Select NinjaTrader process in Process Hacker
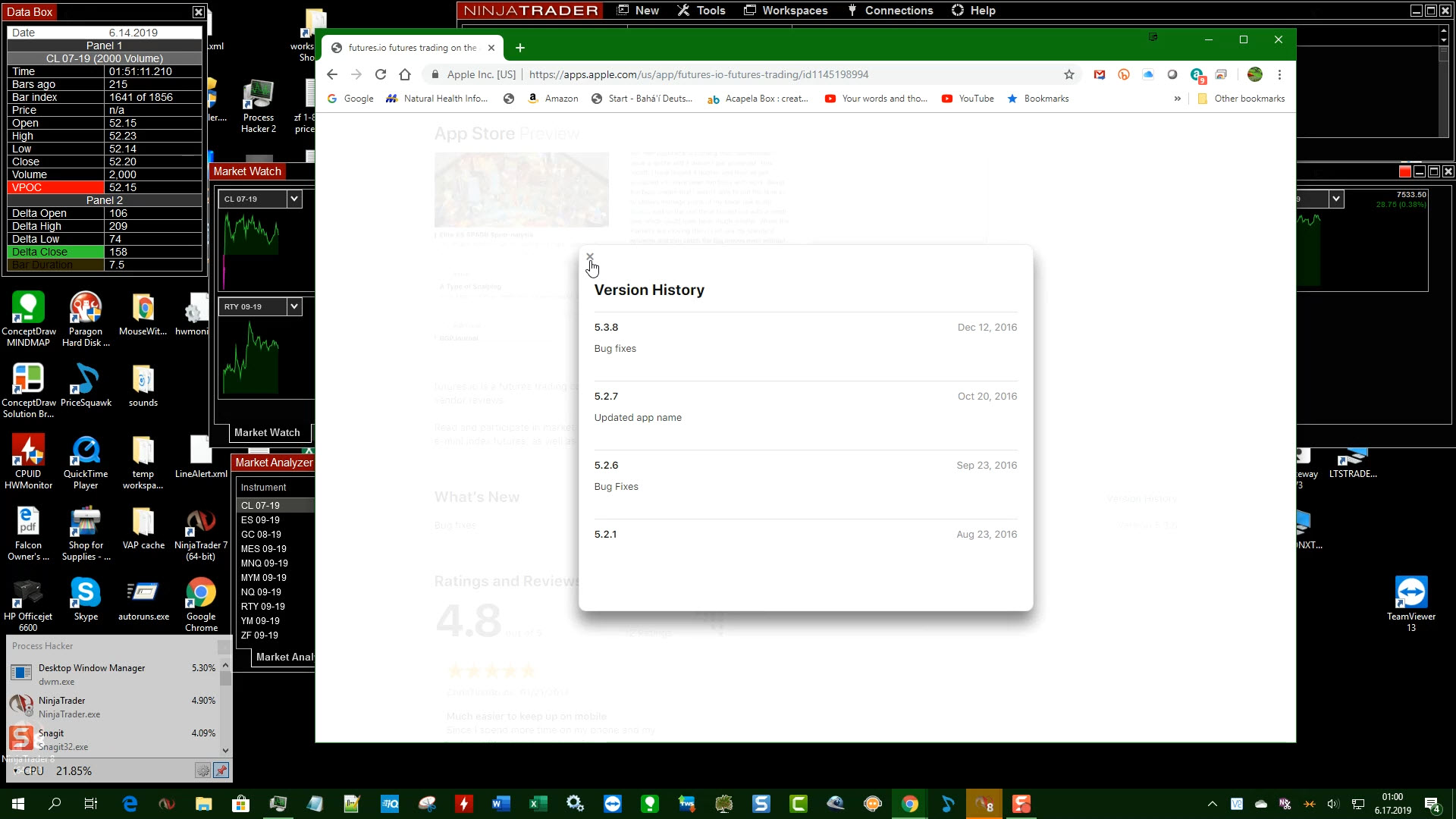 (x=114, y=707)
